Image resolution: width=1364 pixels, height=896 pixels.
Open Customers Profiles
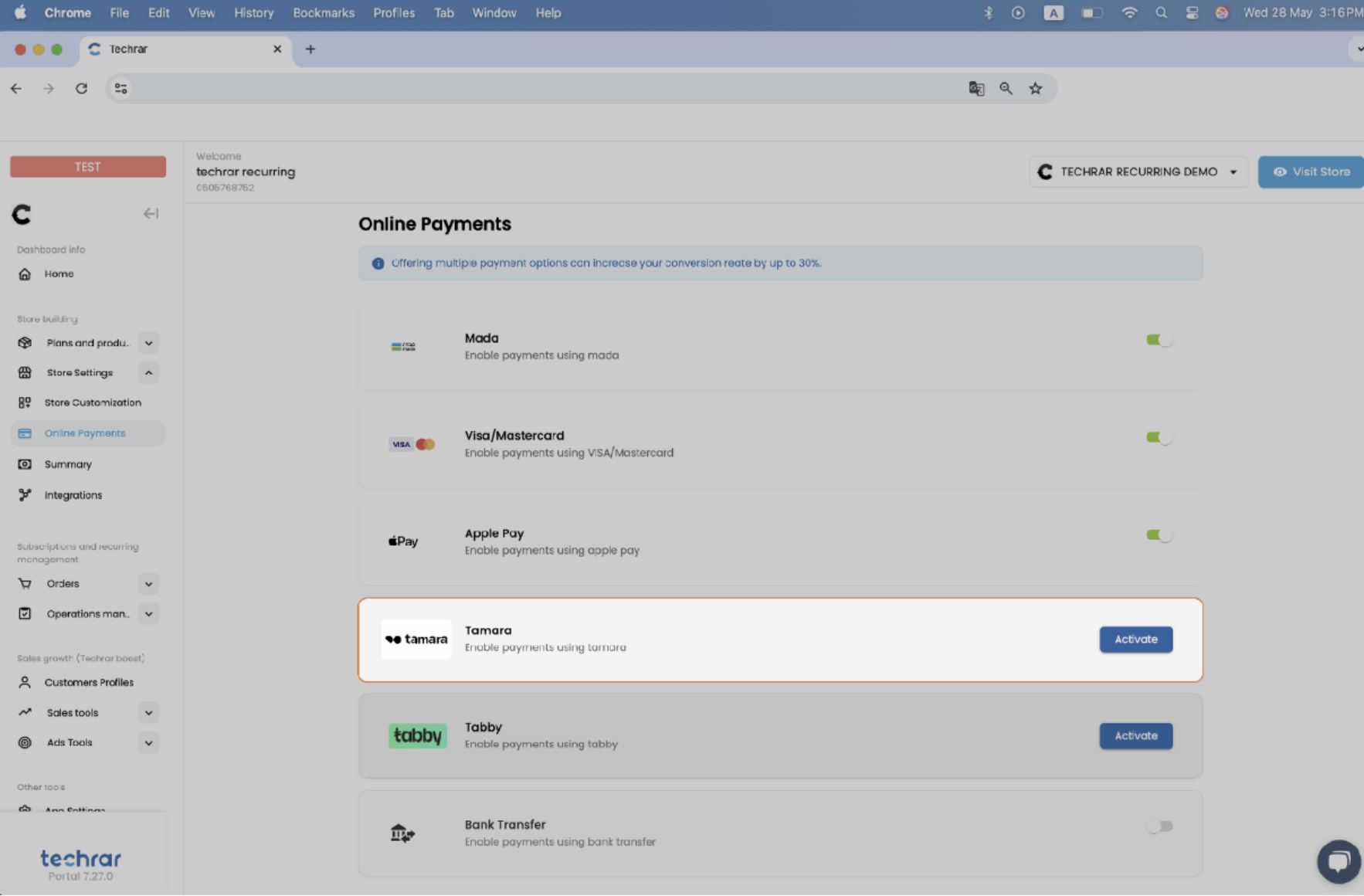(x=89, y=683)
